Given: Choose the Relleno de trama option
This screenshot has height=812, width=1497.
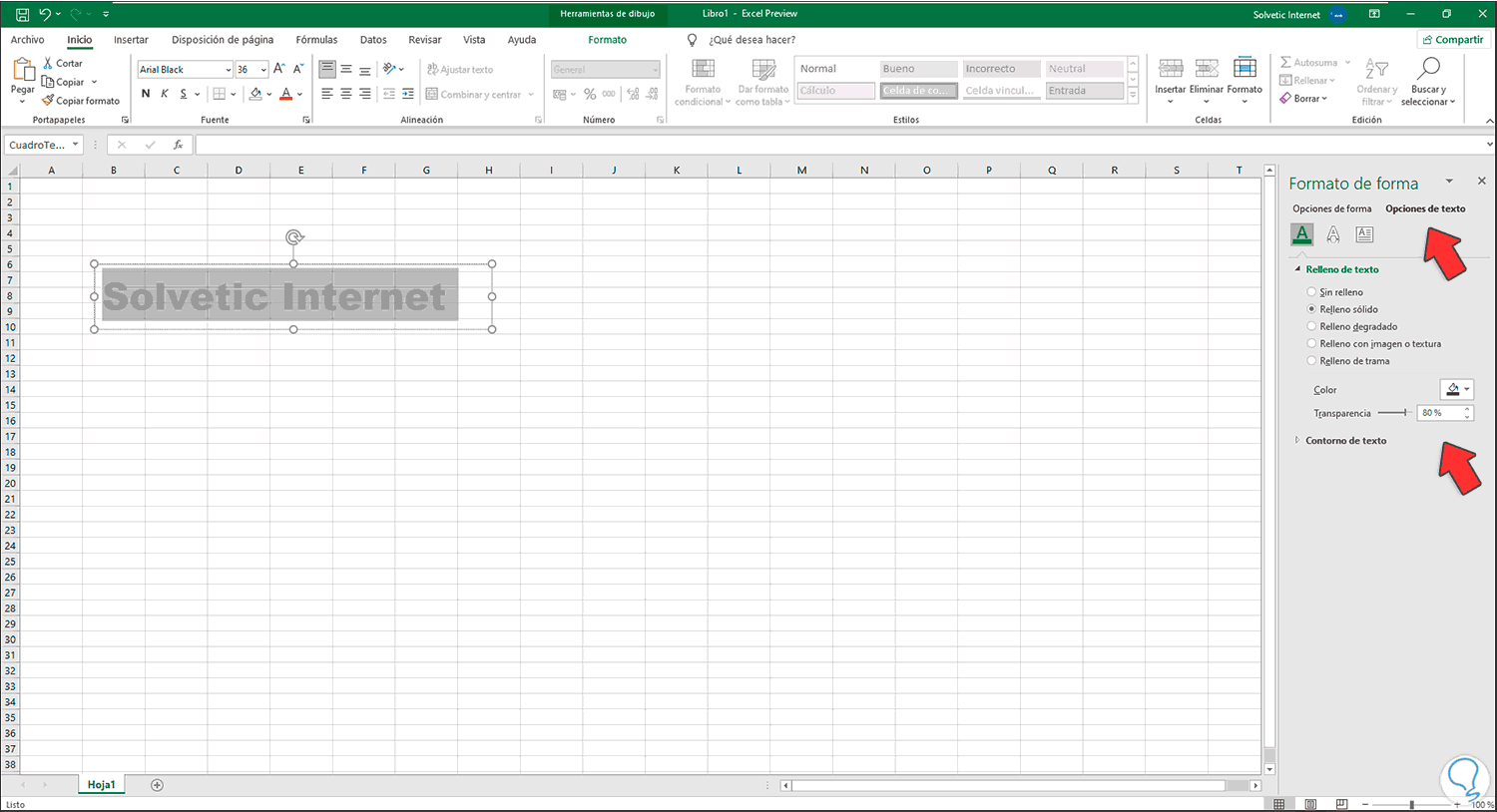Looking at the screenshot, I should click(x=1311, y=361).
